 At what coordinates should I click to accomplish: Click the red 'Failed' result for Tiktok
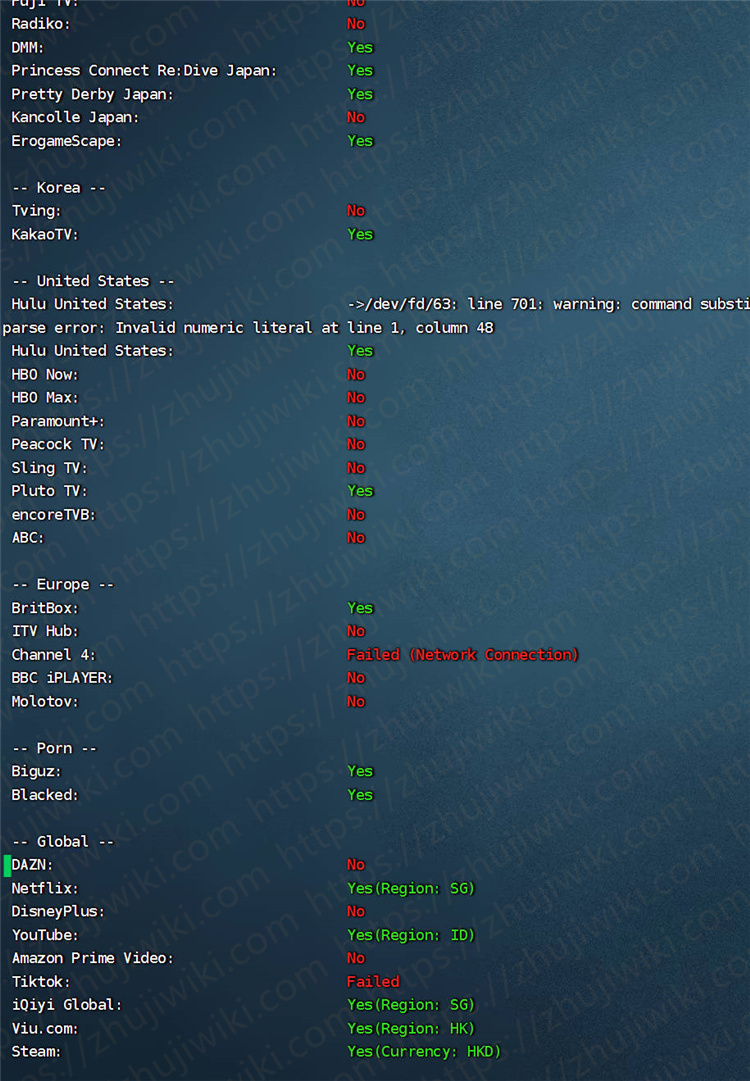(x=373, y=982)
